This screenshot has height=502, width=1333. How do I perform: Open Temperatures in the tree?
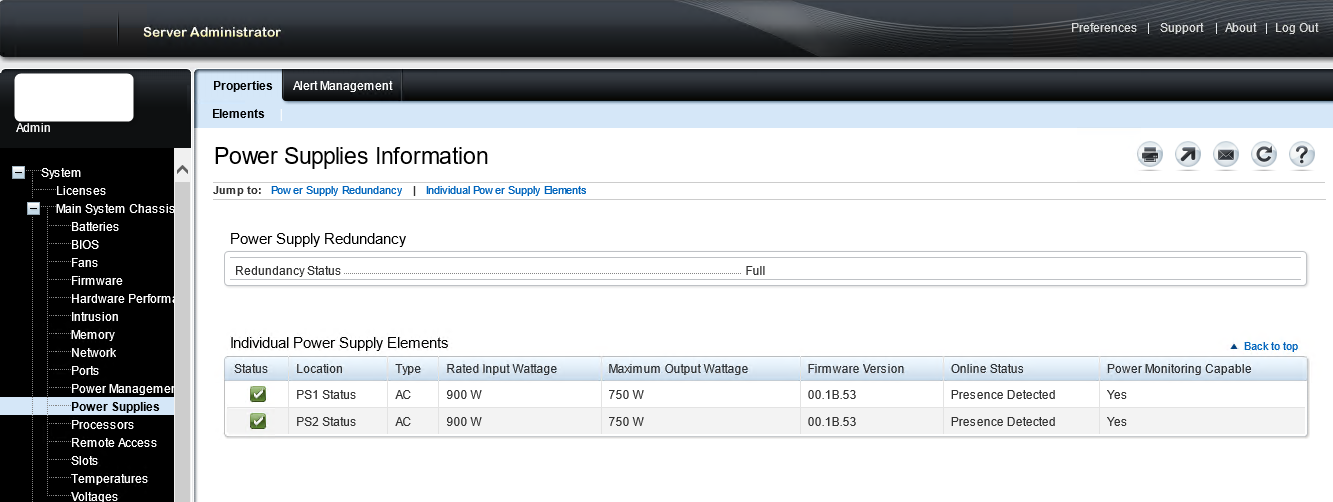[109, 479]
